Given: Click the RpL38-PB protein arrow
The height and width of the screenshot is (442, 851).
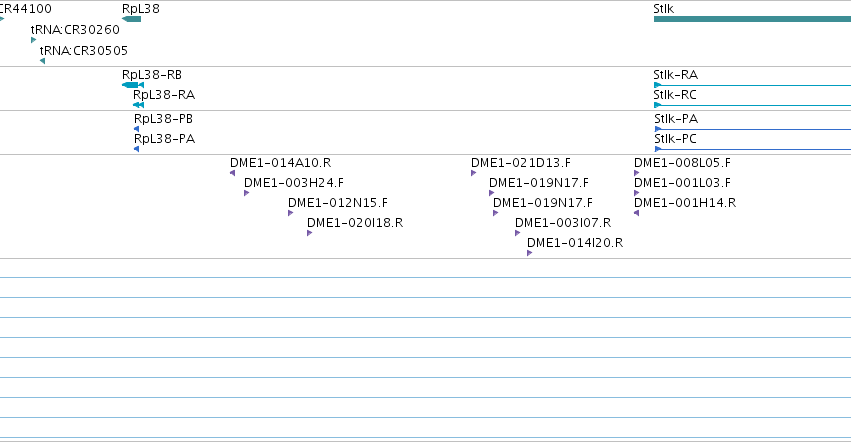Looking at the screenshot, I should 136,129.
